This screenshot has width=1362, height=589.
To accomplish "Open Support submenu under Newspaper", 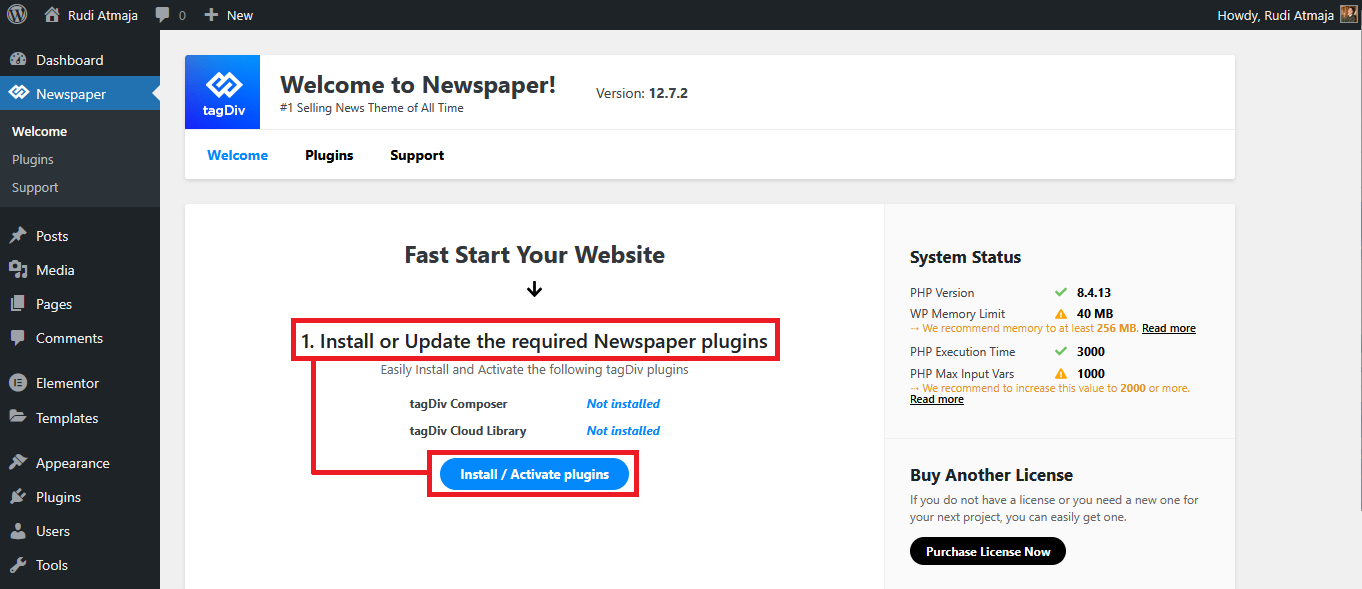I will [x=35, y=187].
